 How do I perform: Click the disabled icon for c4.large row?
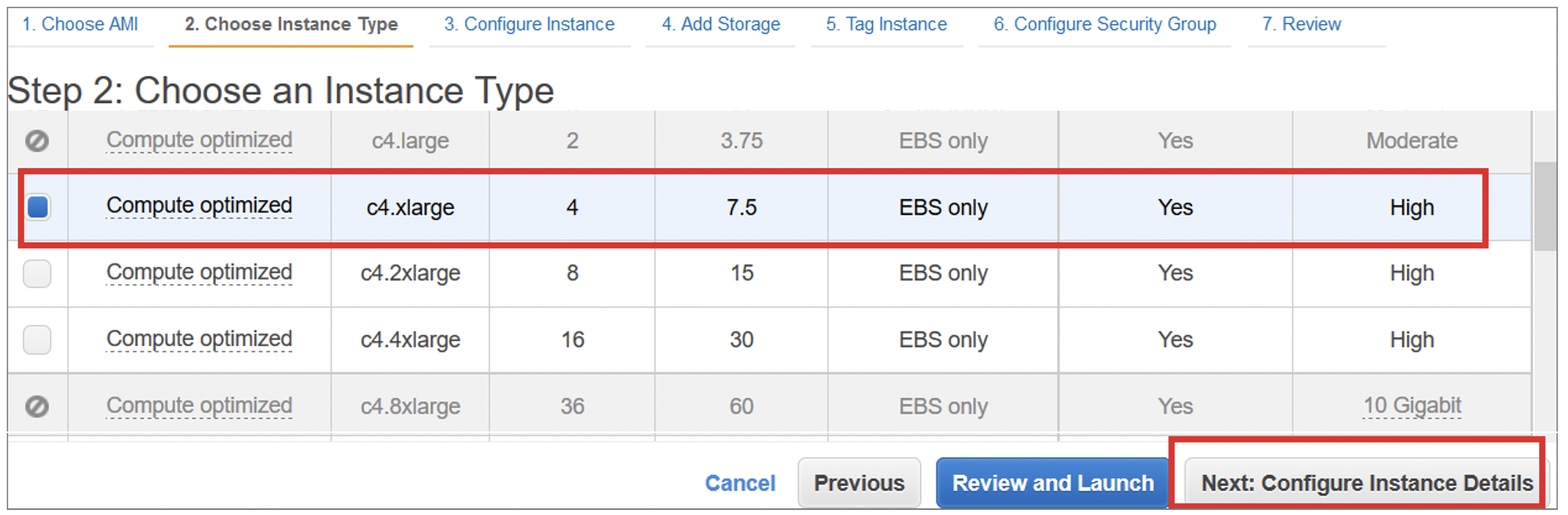click(37, 141)
